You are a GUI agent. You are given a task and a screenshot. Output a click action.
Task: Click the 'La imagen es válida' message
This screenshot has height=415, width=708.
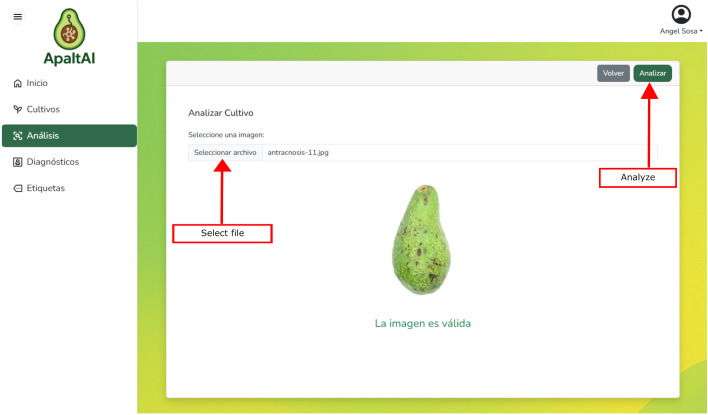(423, 323)
